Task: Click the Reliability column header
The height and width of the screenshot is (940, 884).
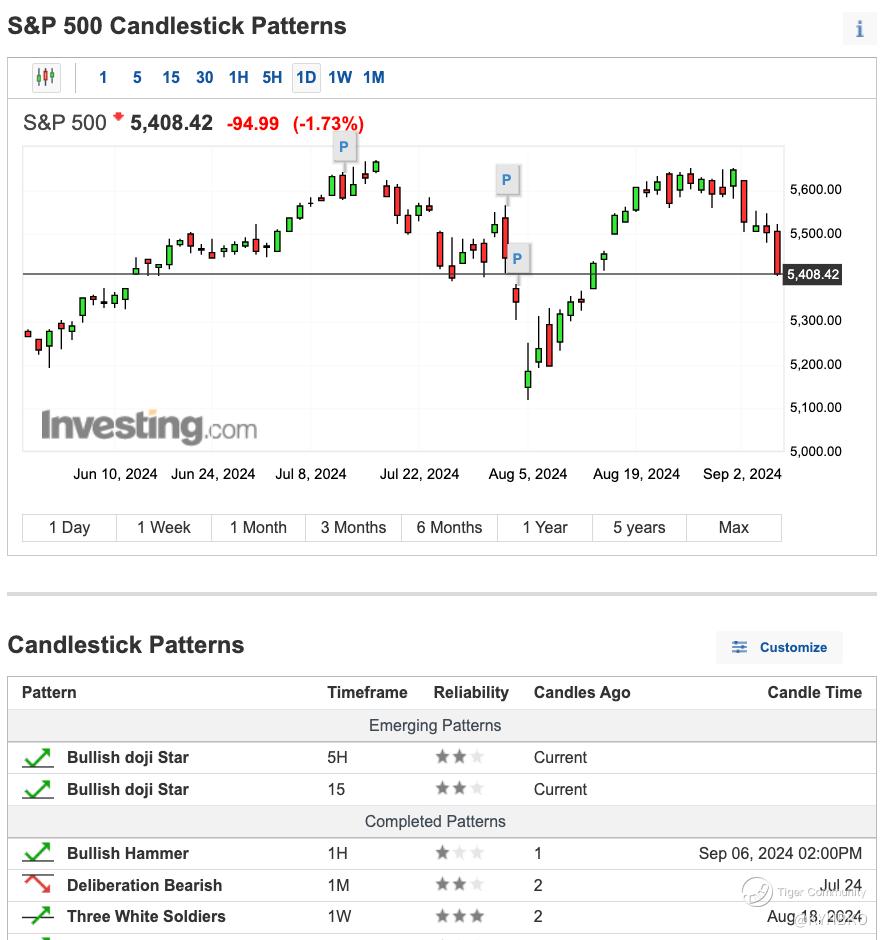Action: coord(471,692)
